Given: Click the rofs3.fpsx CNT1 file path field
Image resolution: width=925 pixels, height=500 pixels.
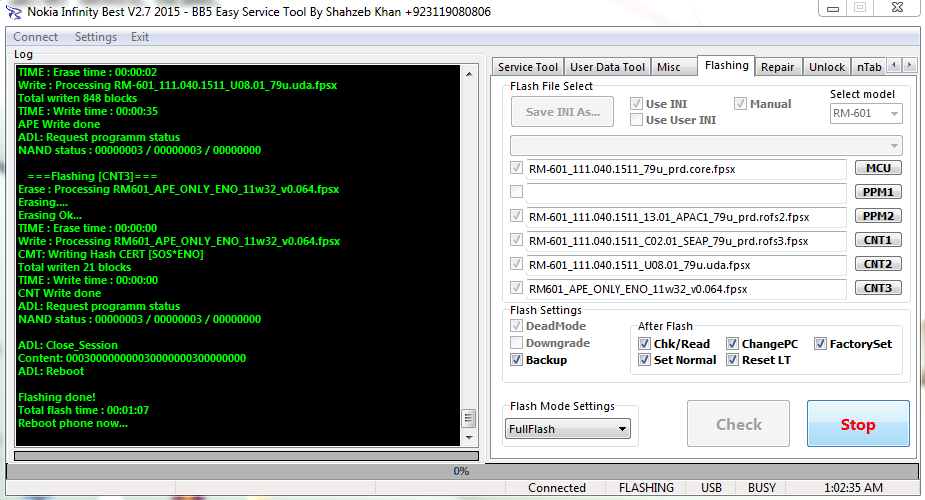Looking at the screenshot, I should click(685, 241).
